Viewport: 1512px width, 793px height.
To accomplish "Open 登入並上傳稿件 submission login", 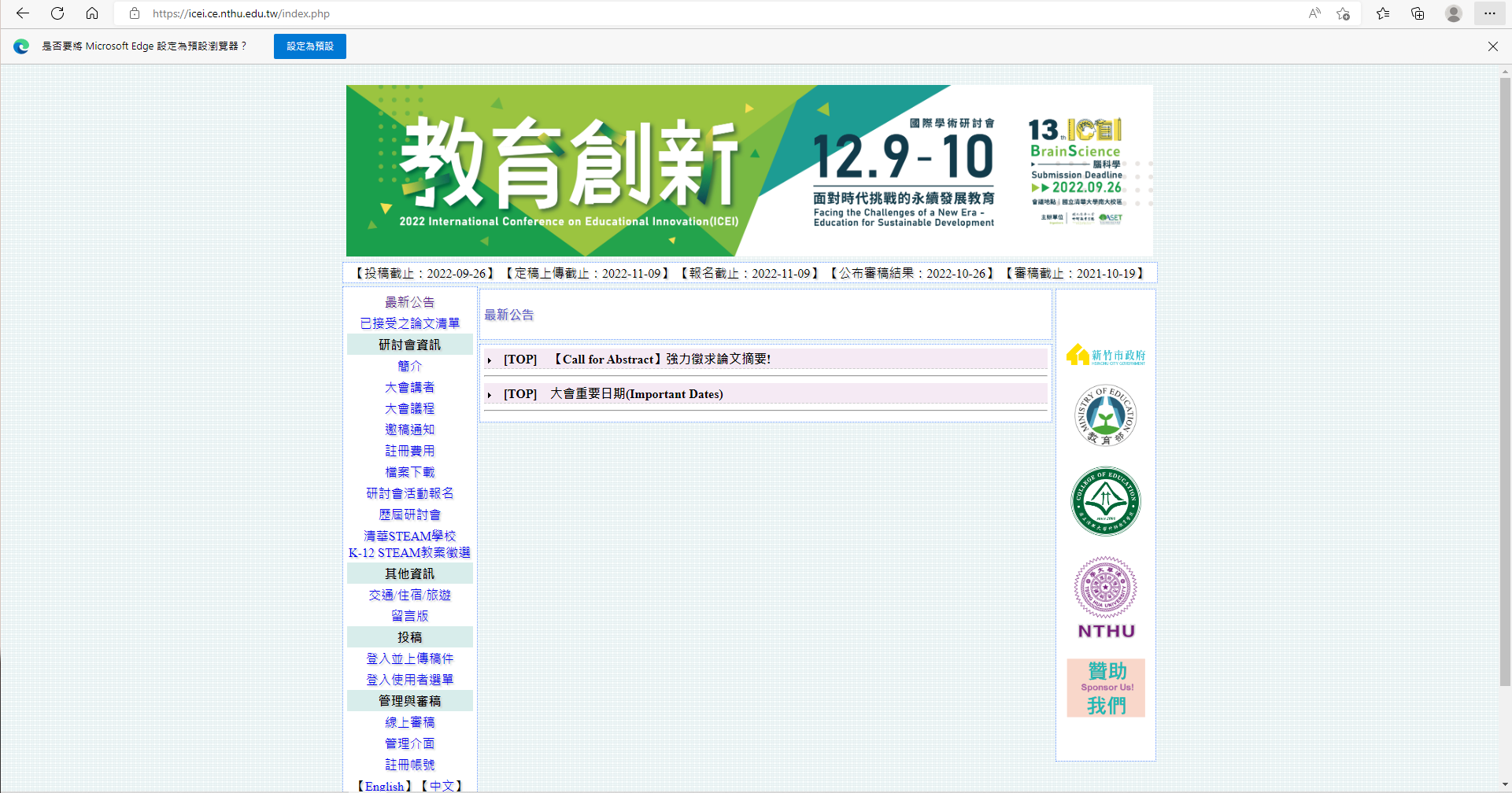I will (409, 658).
